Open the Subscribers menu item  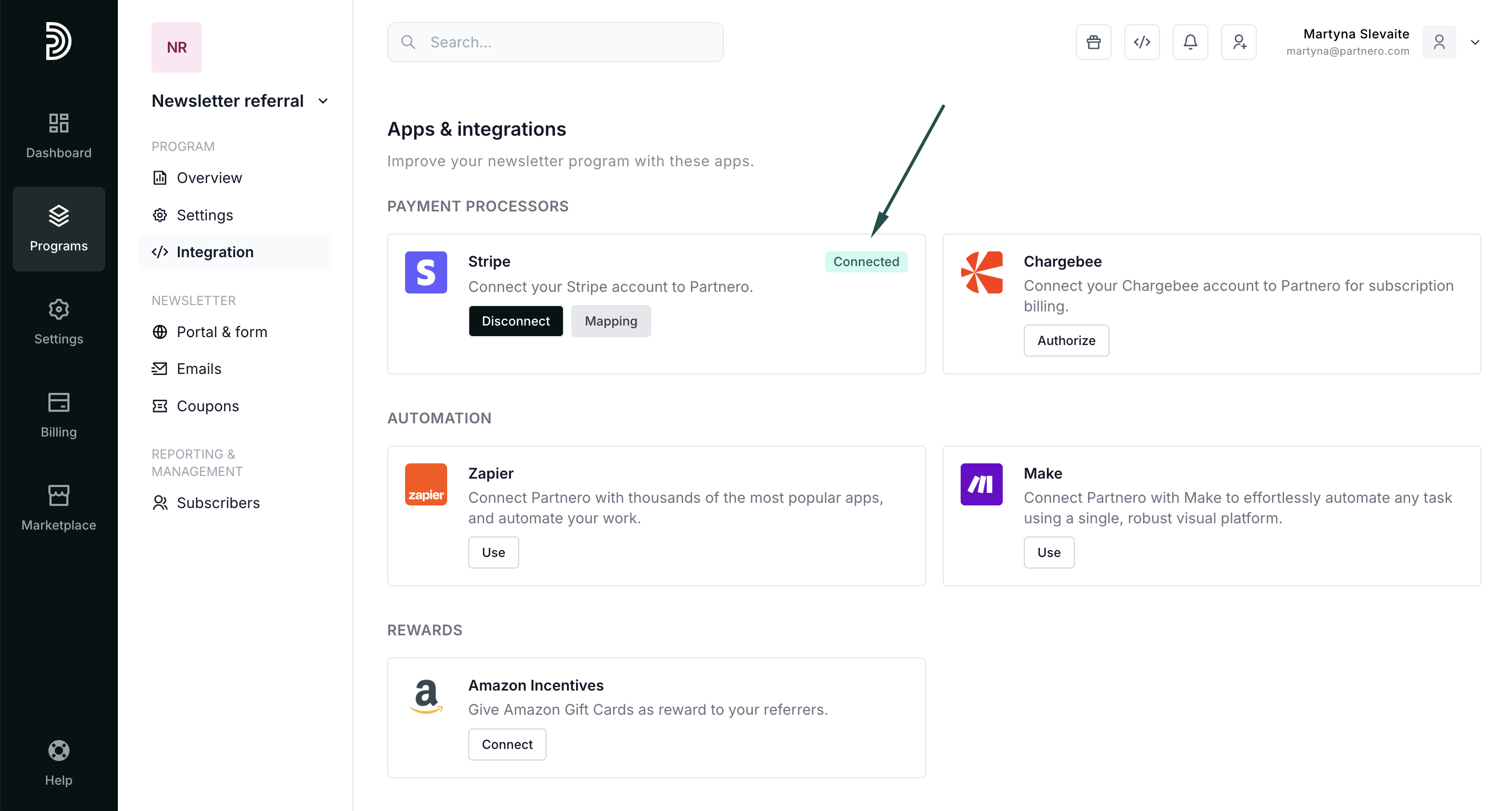click(x=218, y=503)
